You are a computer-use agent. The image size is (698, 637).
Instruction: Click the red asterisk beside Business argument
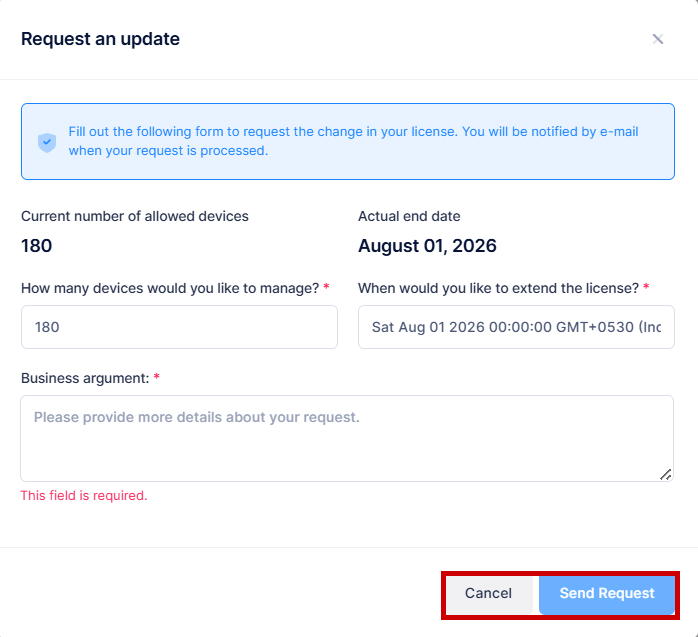click(x=157, y=377)
